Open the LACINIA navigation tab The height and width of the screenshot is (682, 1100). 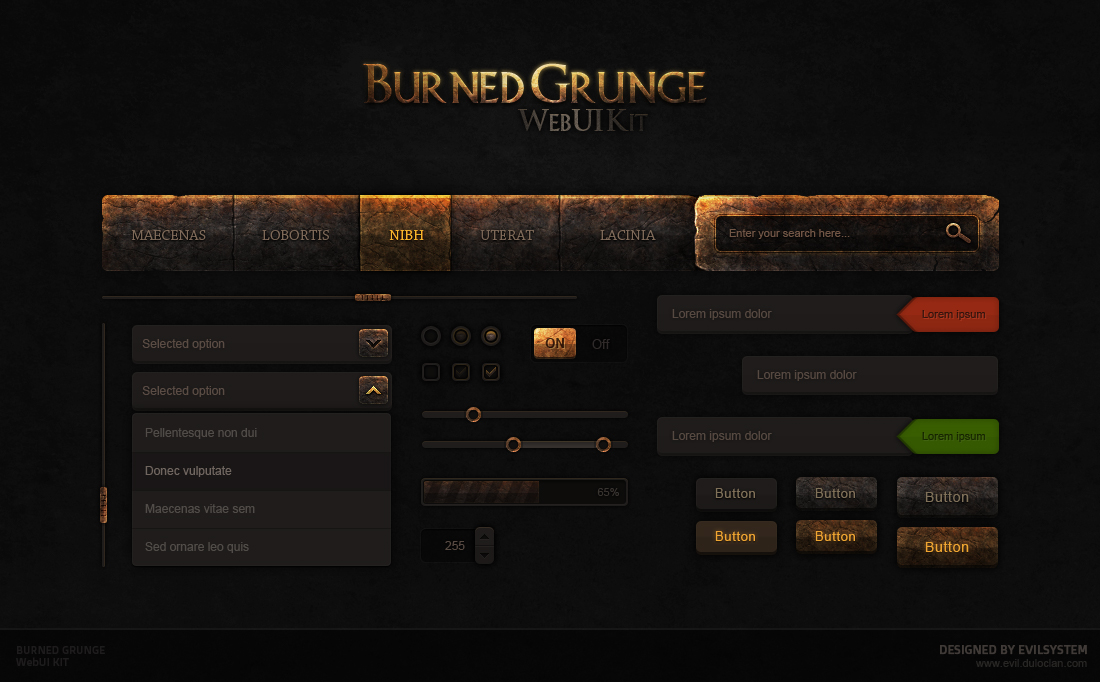pyautogui.click(x=627, y=235)
